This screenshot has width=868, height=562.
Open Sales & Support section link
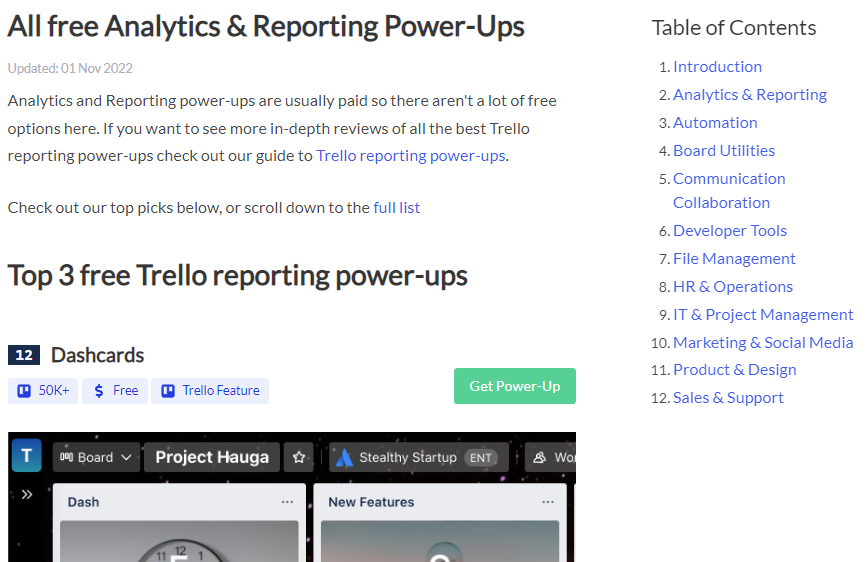[728, 398]
